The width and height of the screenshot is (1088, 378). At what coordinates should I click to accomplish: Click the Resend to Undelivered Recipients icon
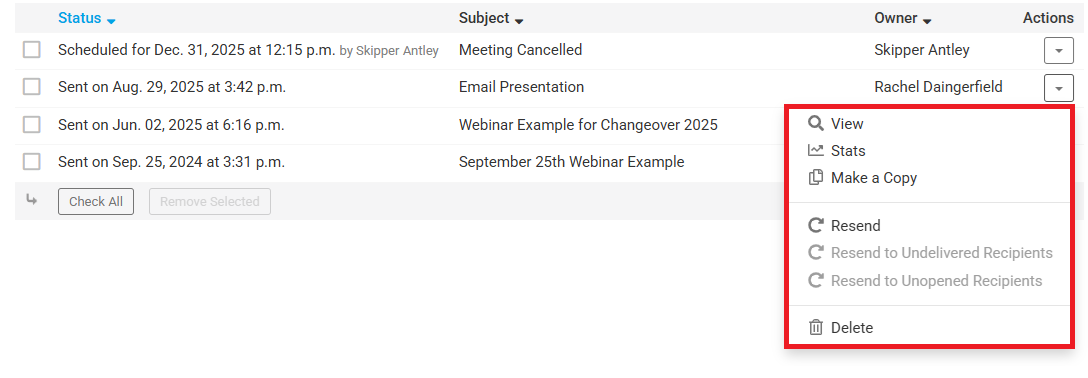tap(816, 252)
